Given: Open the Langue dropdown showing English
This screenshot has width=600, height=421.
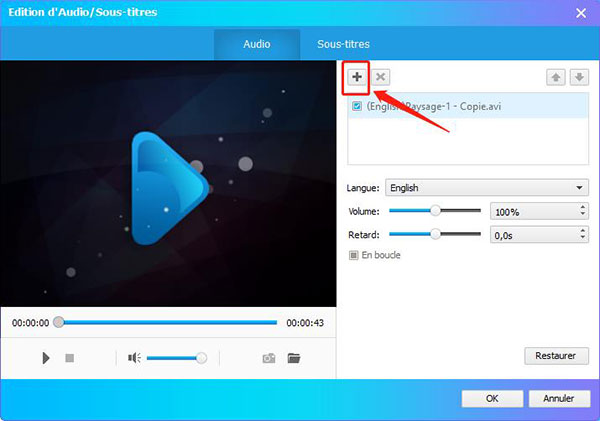Looking at the screenshot, I should pyautogui.click(x=487, y=188).
